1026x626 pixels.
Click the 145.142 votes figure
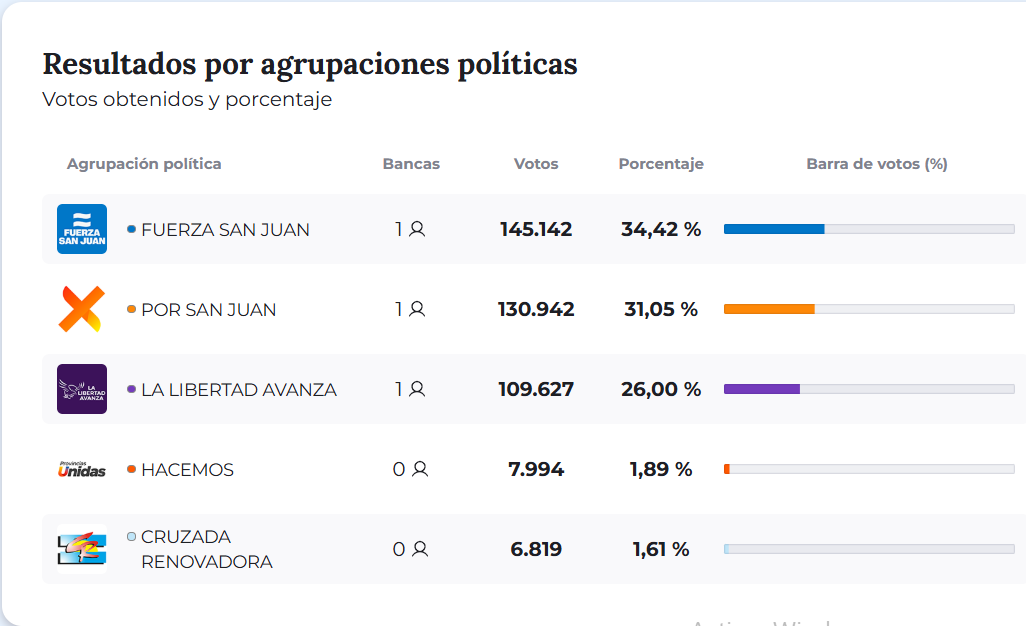536,230
